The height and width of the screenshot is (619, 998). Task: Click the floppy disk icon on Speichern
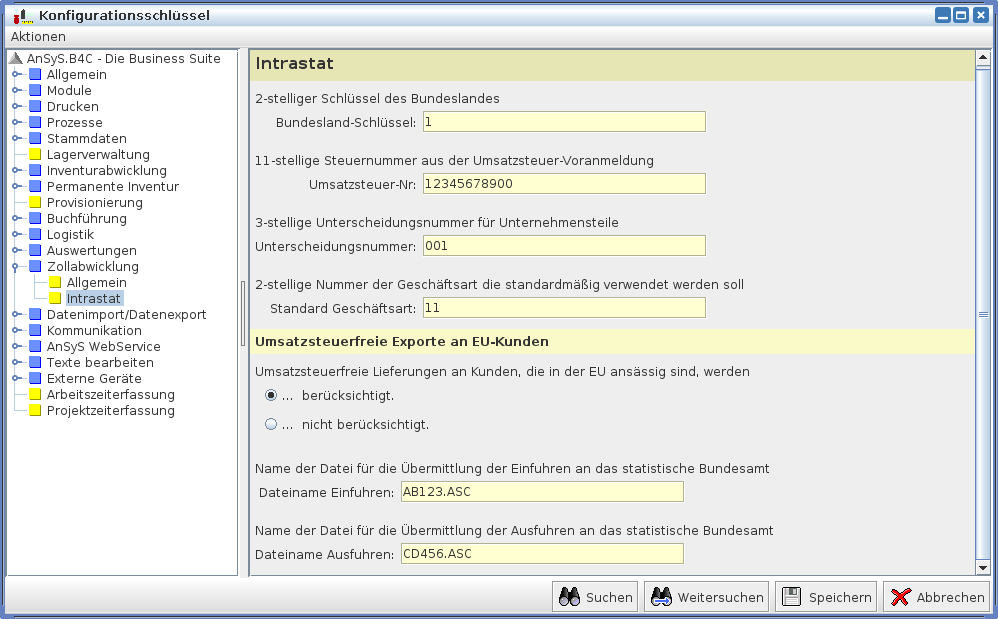point(792,597)
